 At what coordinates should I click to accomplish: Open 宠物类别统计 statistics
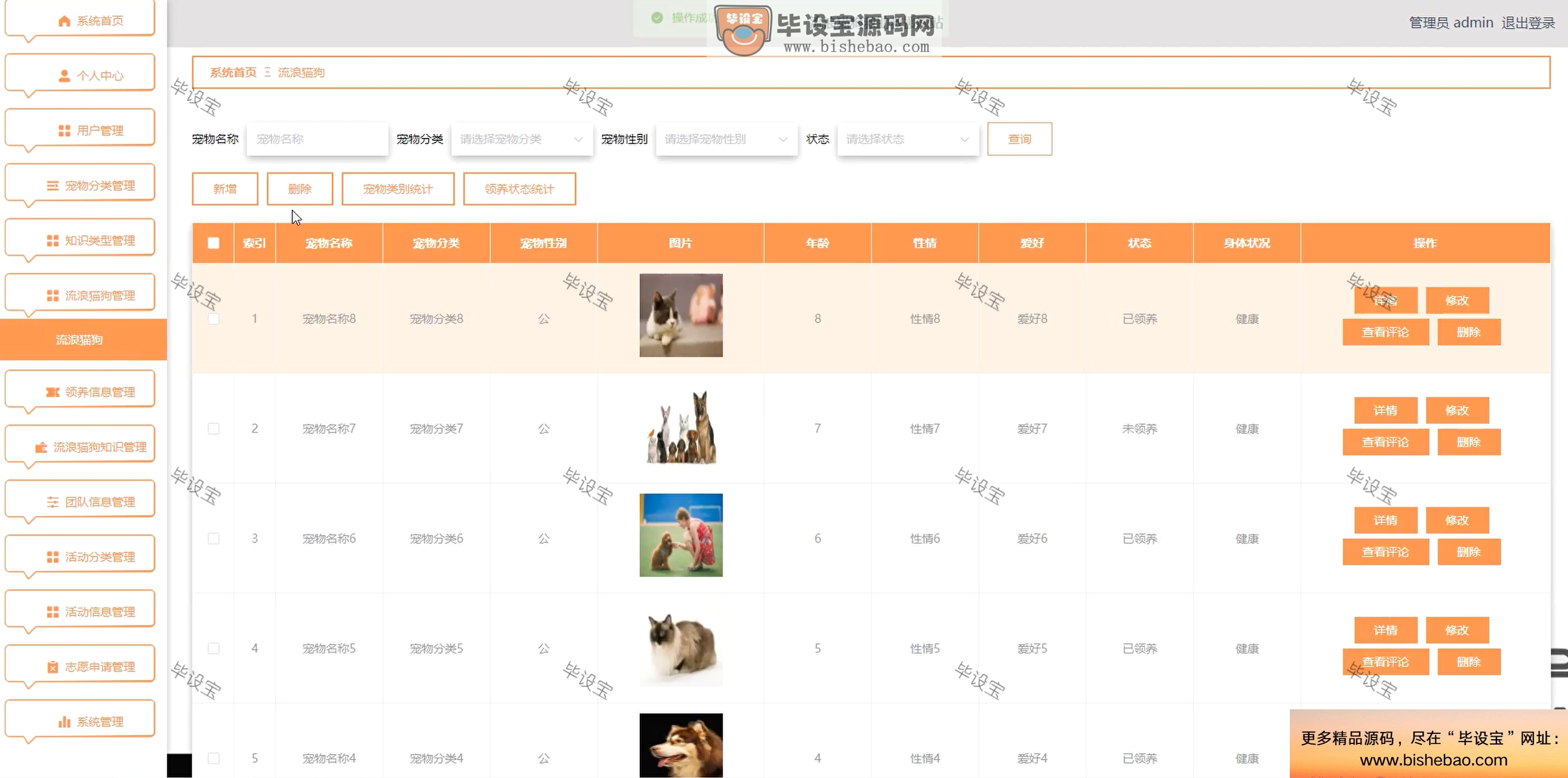point(398,189)
